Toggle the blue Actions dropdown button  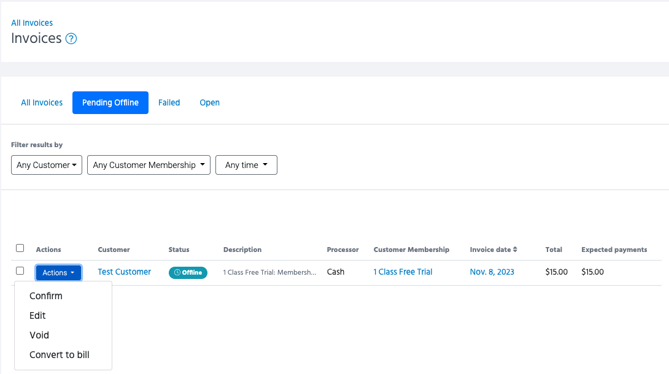[58, 273]
